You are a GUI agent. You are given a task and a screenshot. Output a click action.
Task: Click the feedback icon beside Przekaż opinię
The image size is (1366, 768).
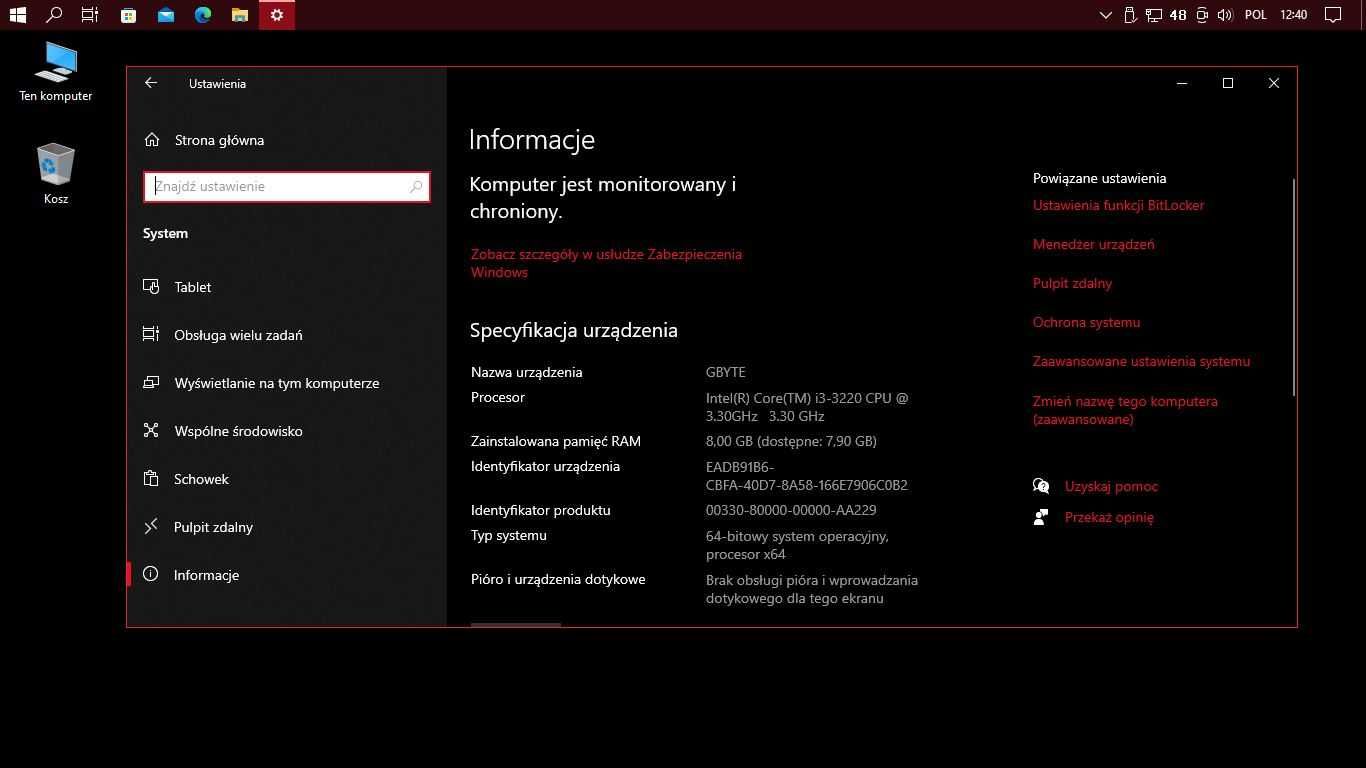(1041, 517)
